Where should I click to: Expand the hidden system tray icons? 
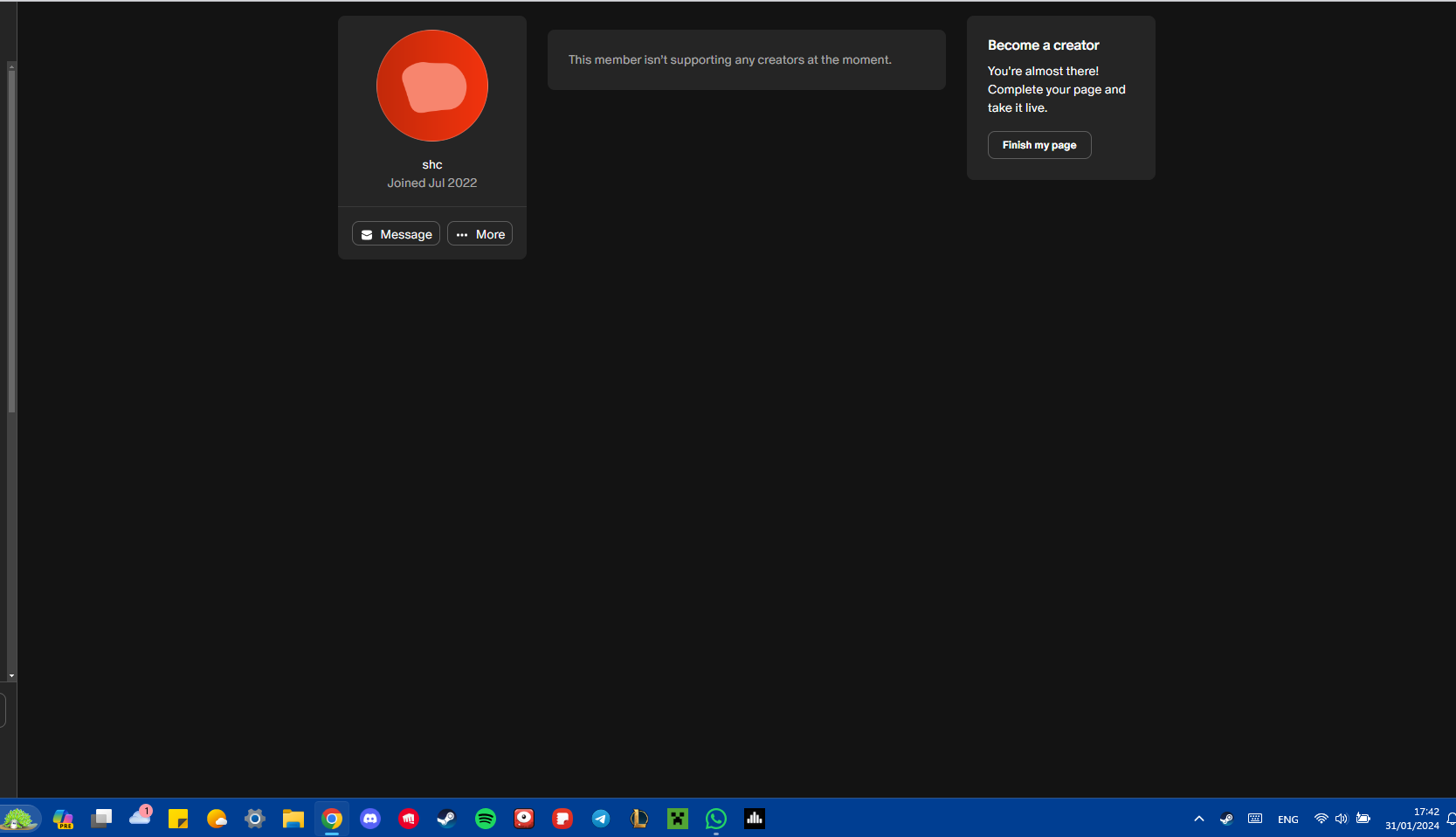coord(1198,819)
